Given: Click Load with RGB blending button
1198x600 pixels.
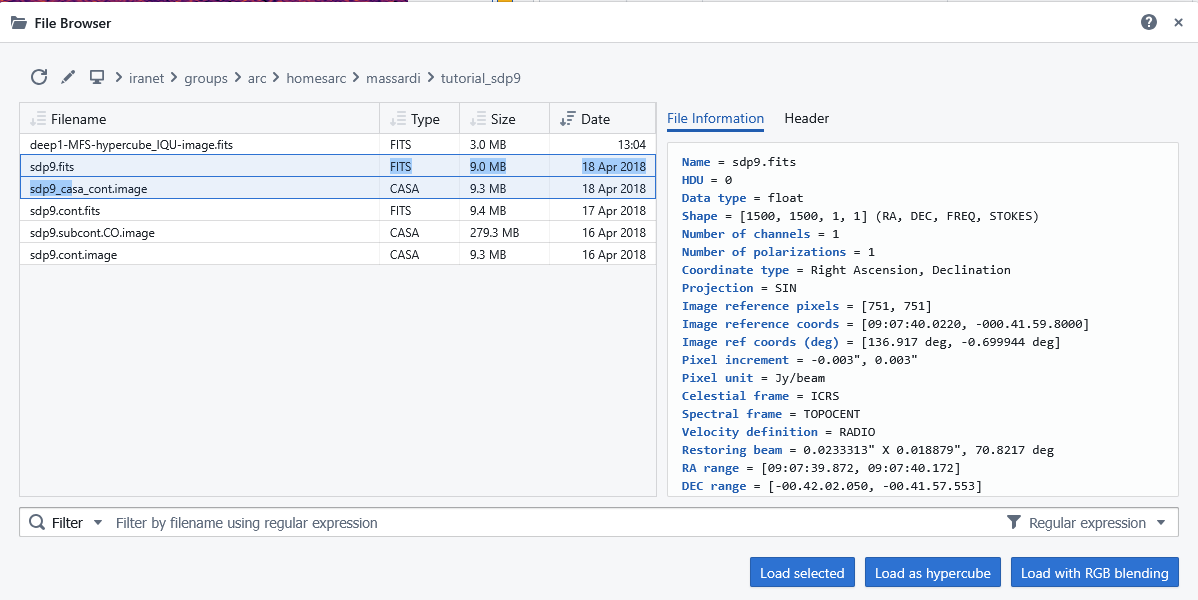Looking at the screenshot, I should (x=1095, y=572).
